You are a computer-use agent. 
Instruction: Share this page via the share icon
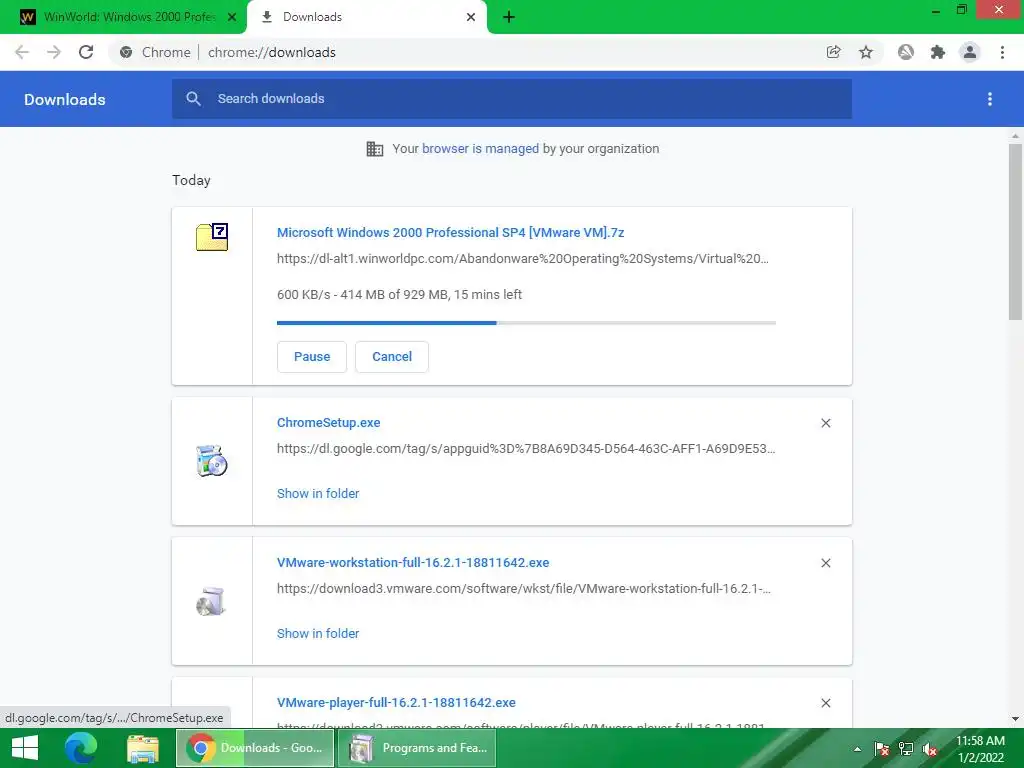pyautogui.click(x=833, y=52)
